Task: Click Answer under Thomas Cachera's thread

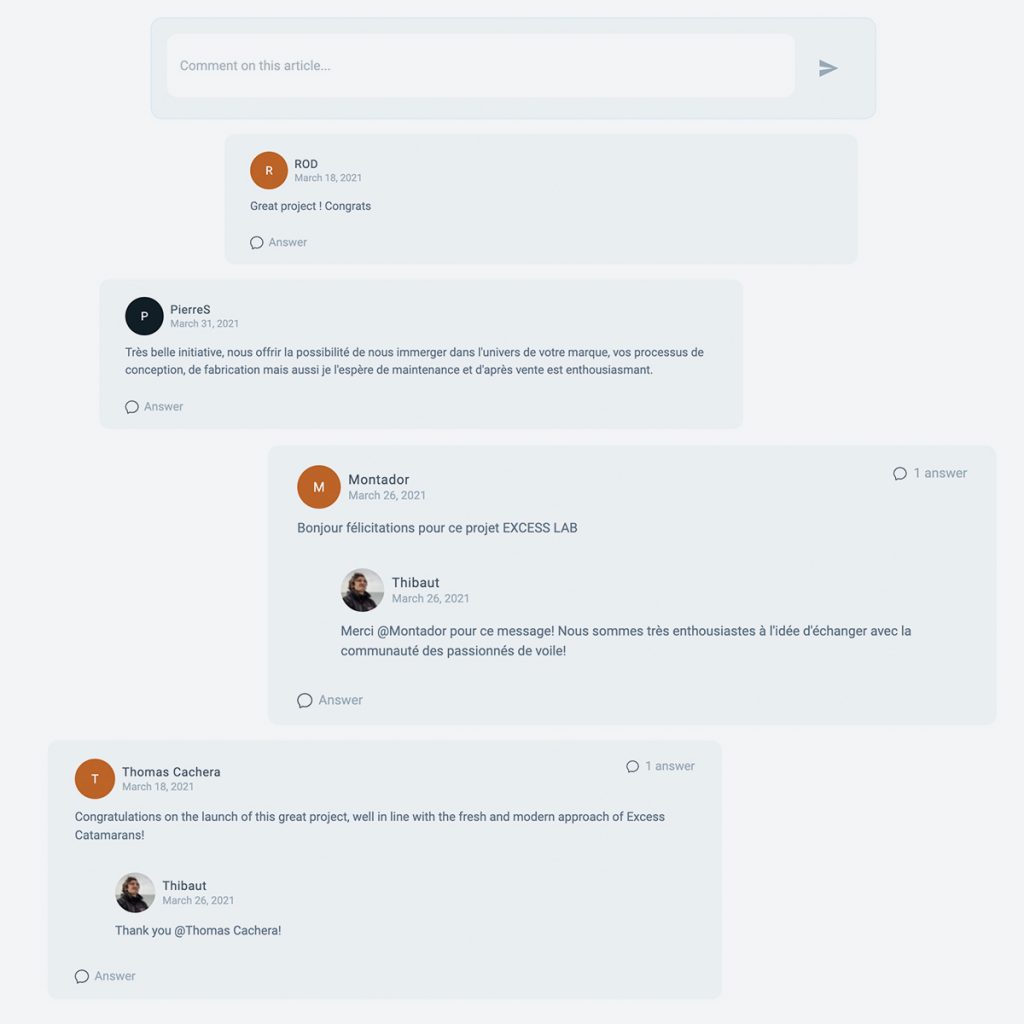Action: [x=105, y=976]
